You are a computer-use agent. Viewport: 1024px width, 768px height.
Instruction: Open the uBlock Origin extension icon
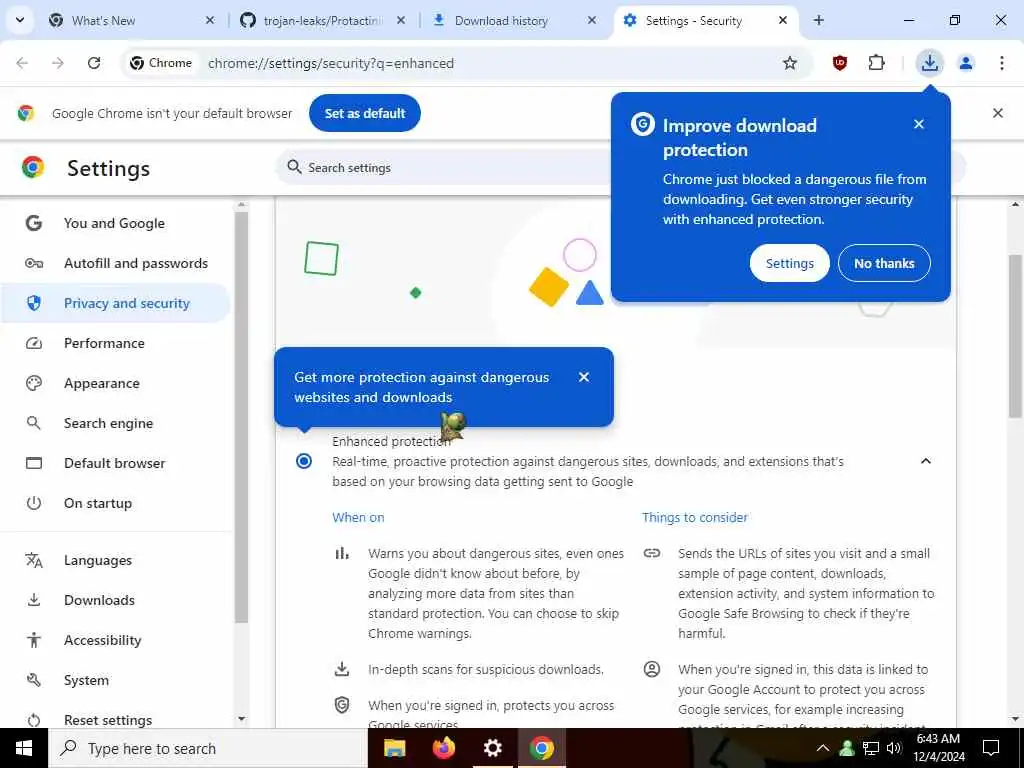840,63
